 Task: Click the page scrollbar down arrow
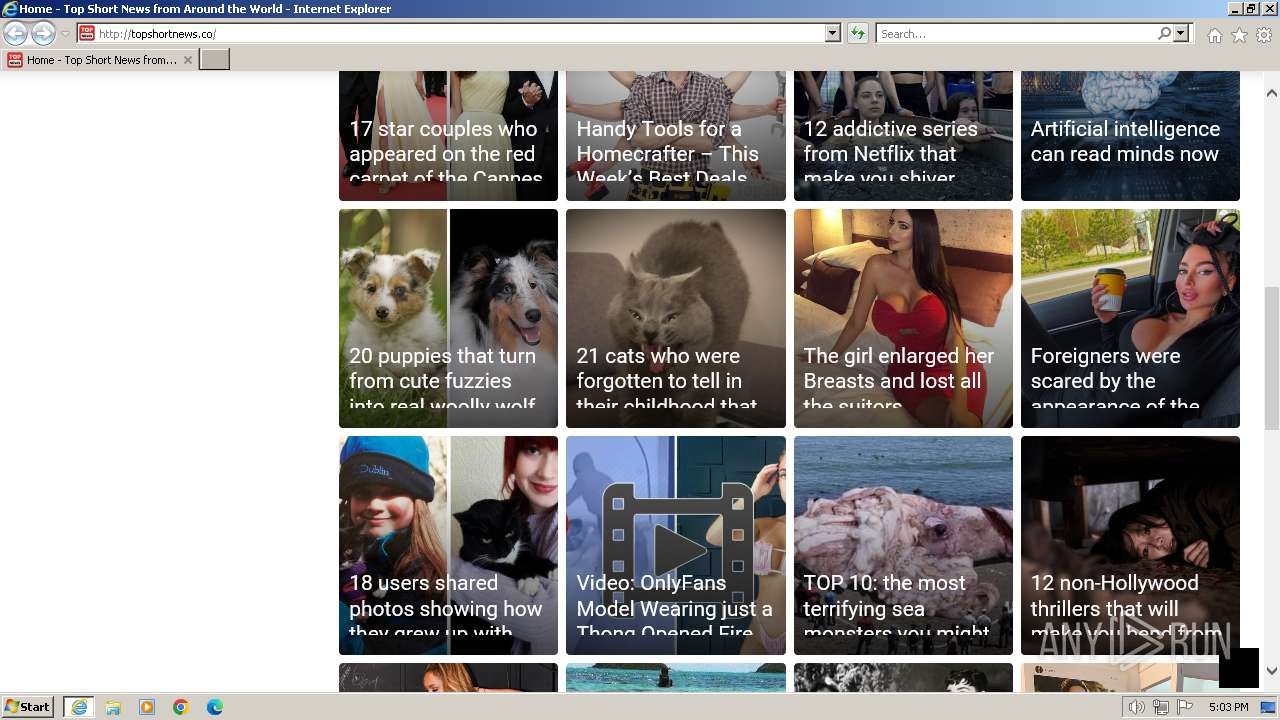click(x=1272, y=672)
